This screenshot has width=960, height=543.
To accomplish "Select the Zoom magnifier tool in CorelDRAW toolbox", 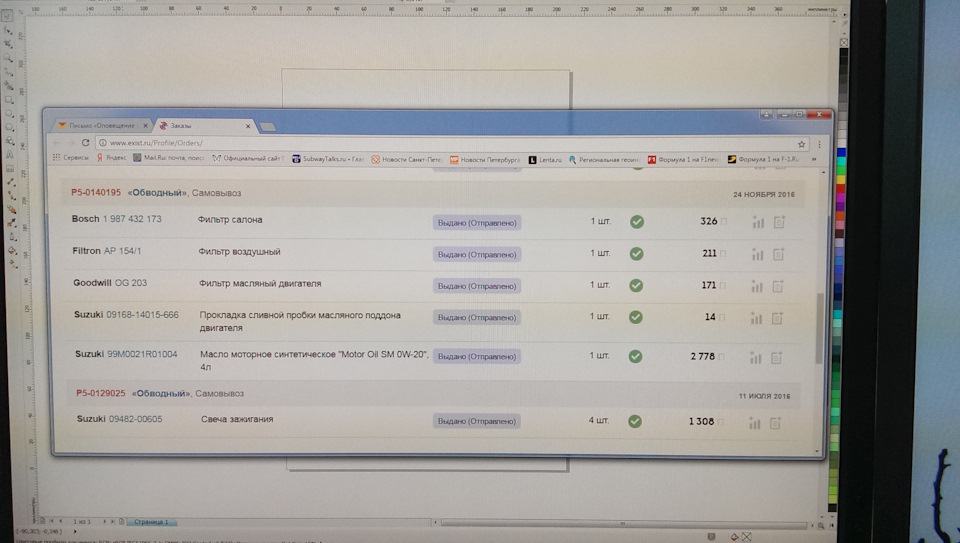I will pos(7,57).
